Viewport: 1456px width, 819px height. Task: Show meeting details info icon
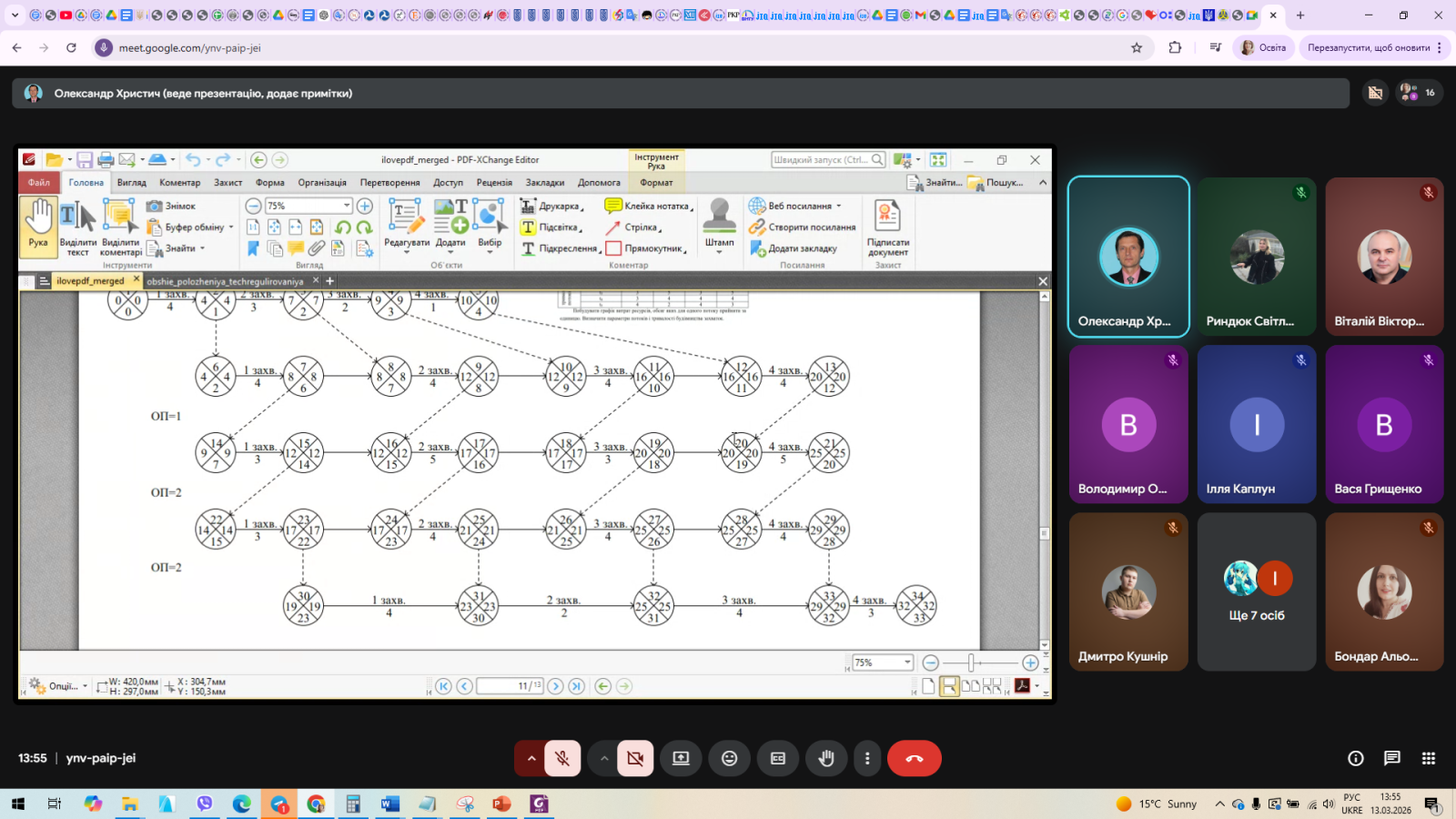coord(1355,758)
